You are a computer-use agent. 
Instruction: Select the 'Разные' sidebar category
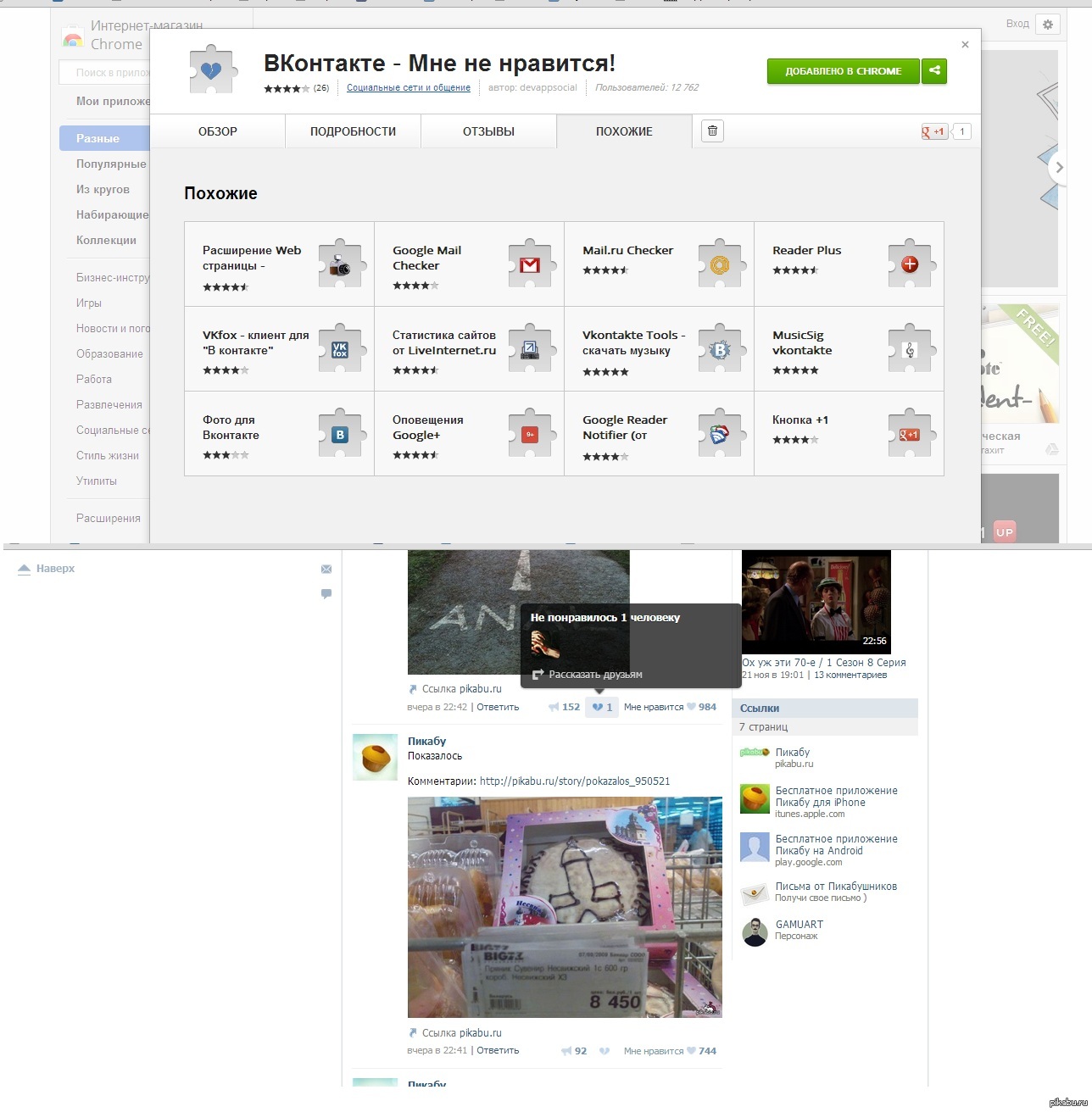click(105, 138)
